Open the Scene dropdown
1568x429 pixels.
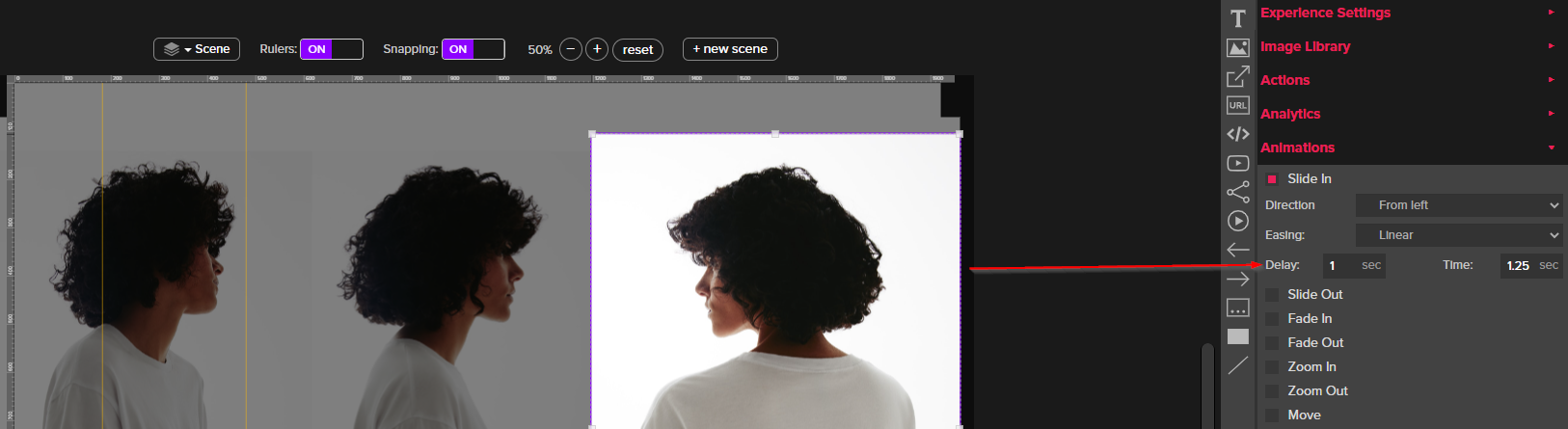[x=197, y=49]
